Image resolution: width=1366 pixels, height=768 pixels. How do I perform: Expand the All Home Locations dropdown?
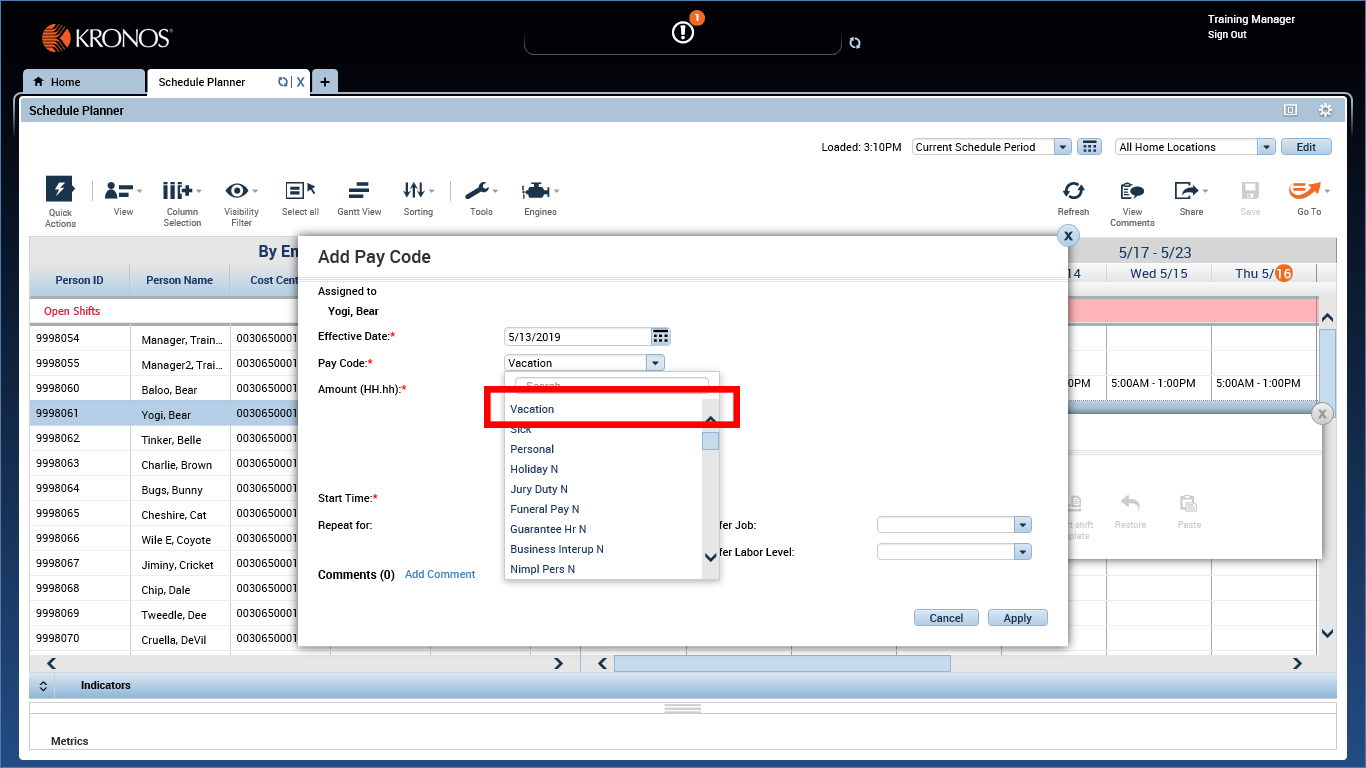(x=1266, y=146)
